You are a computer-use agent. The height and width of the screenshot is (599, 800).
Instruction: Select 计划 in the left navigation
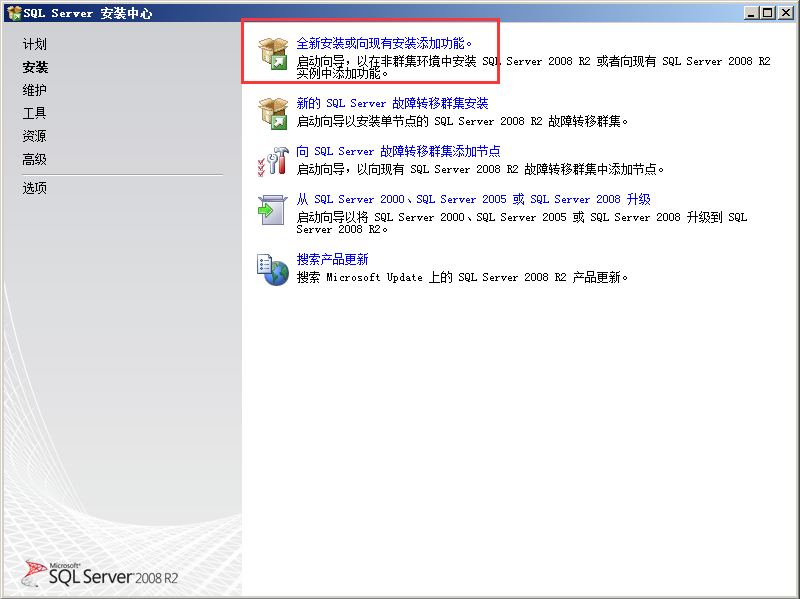click(x=35, y=44)
